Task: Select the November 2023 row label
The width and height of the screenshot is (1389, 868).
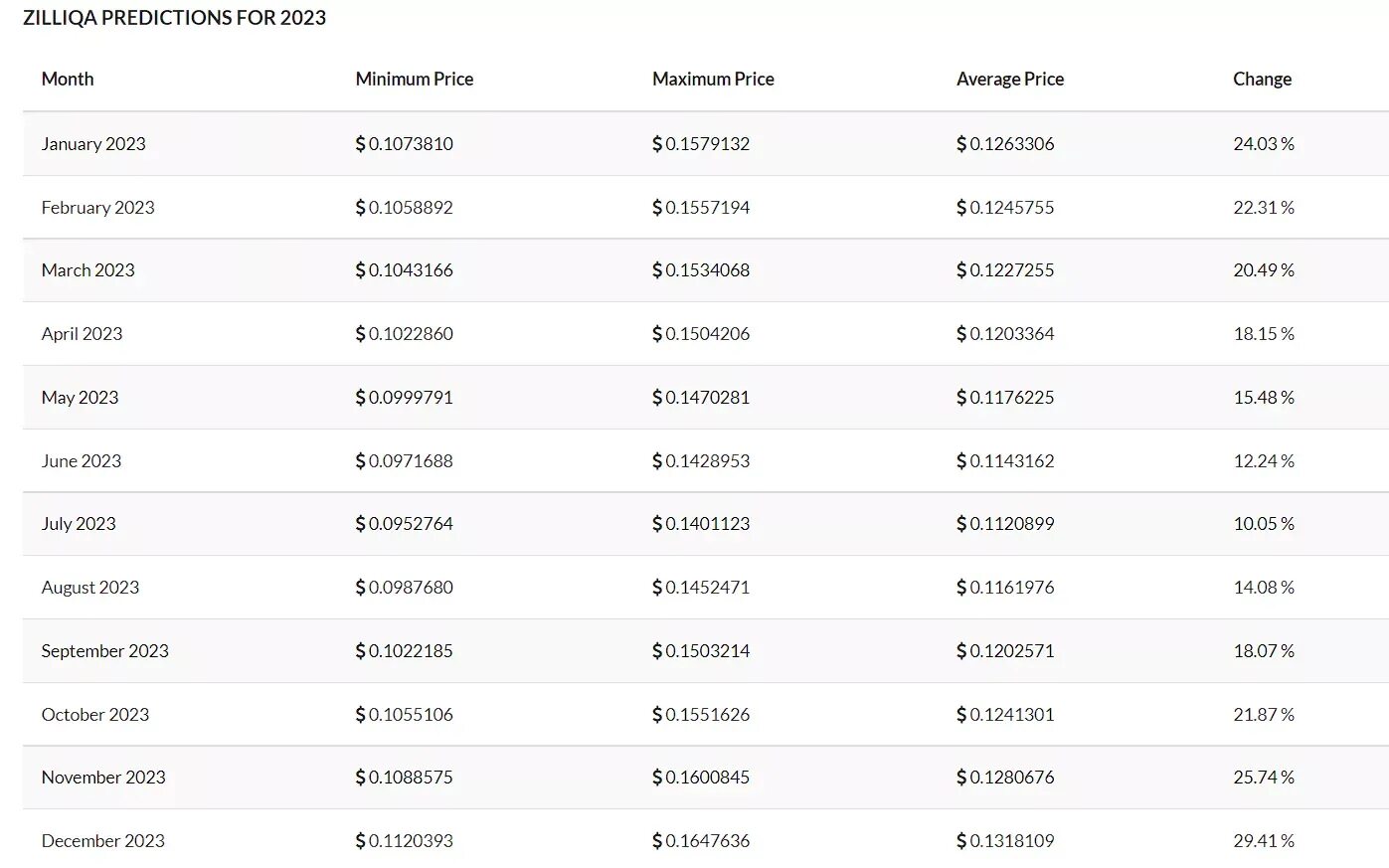Action: click(x=103, y=777)
